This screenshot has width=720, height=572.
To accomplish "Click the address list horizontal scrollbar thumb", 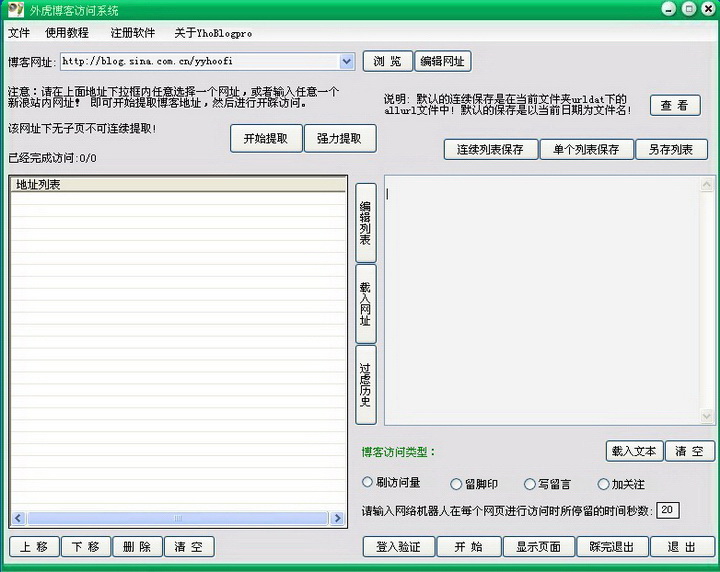I will pyautogui.click(x=178, y=518).
